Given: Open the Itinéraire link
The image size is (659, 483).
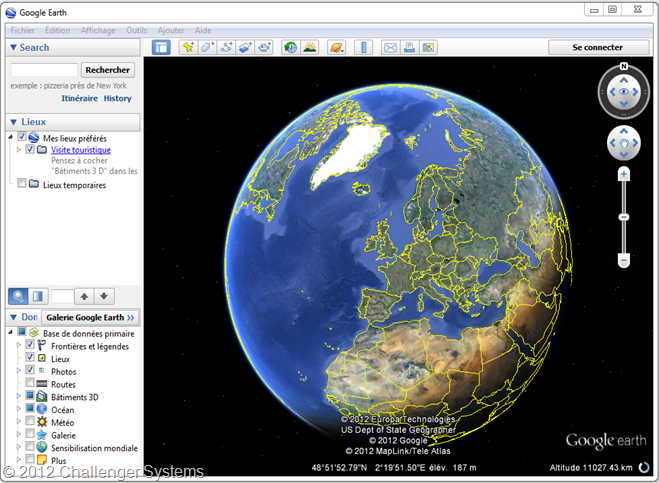Looking at the screenshot, I should [x=79, y=98].
